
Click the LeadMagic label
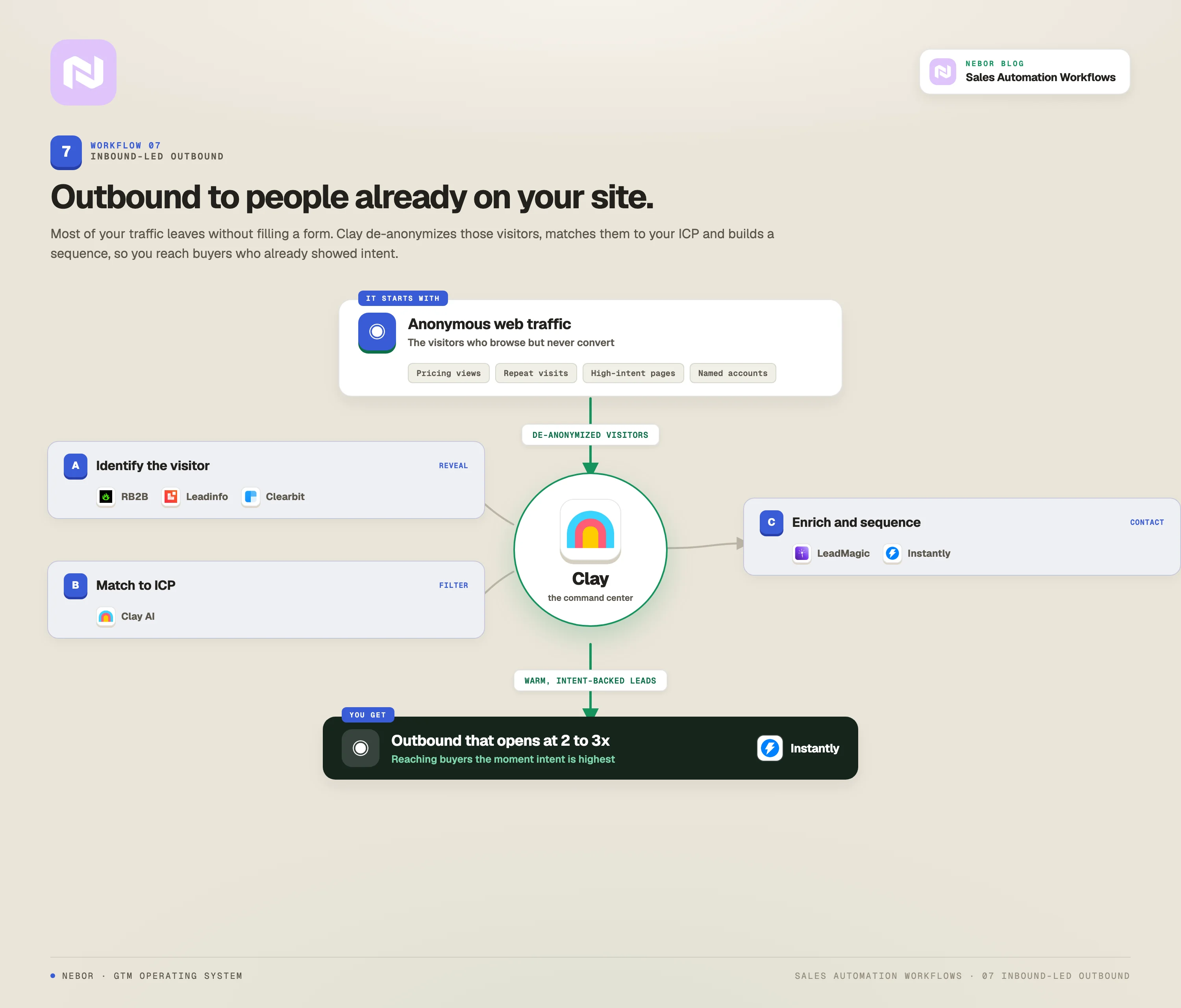coord(843,554)
